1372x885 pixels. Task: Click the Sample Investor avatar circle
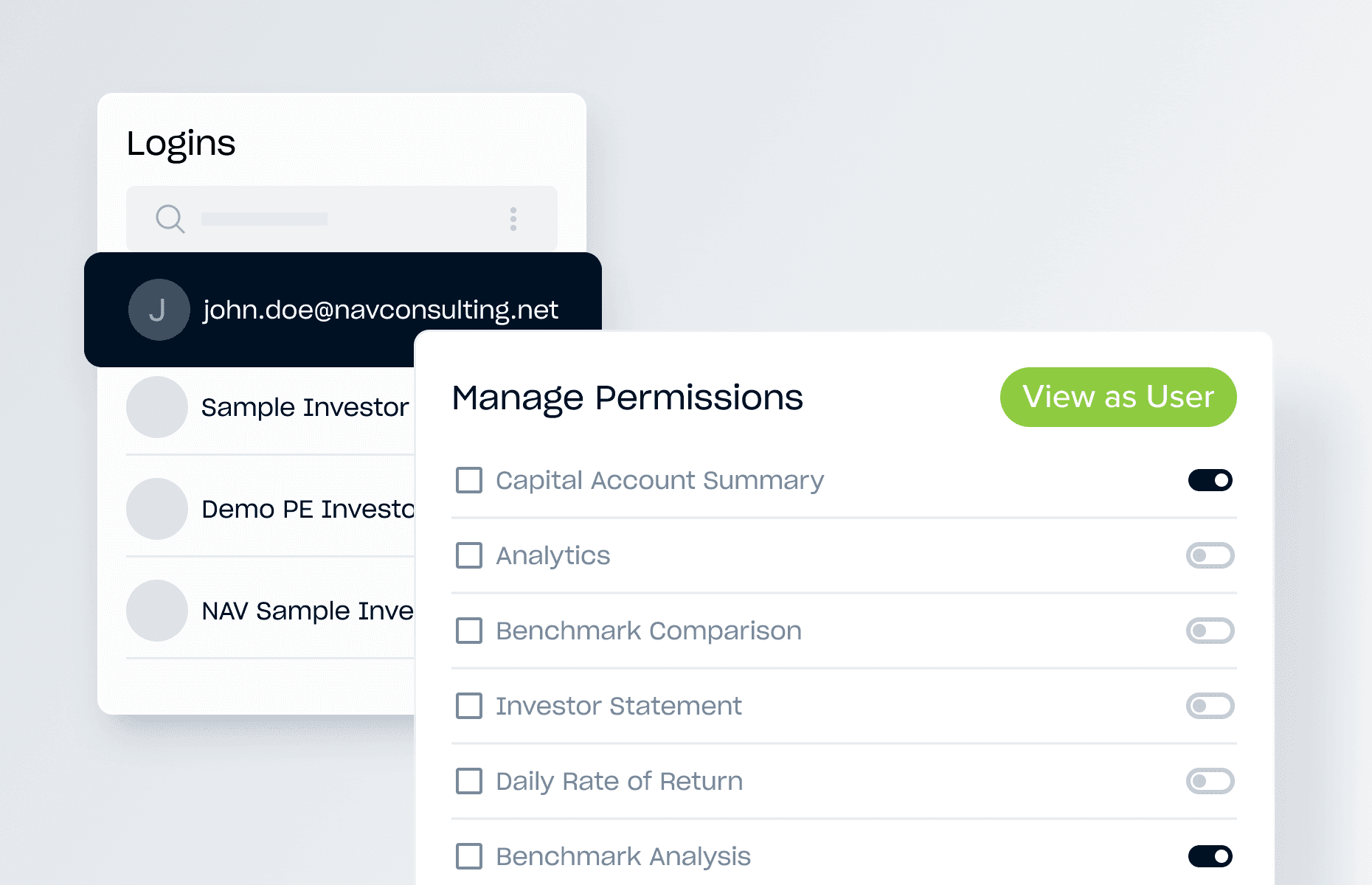pyautogui.click(x=156, y=407)
